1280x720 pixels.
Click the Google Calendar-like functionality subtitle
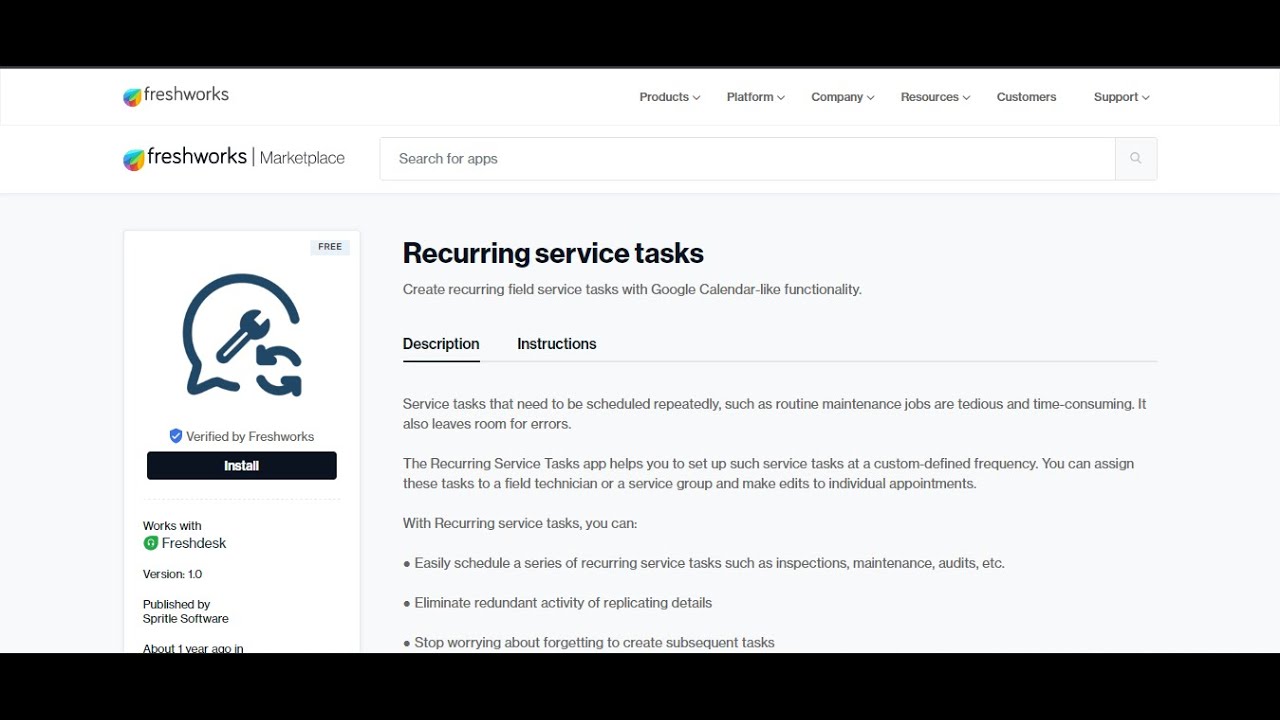tap(632, 290)
